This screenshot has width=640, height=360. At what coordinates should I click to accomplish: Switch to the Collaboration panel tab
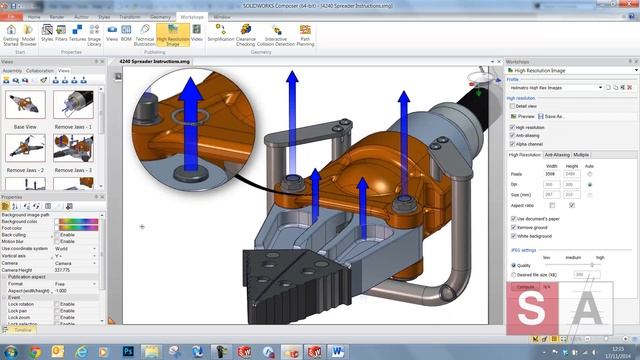pyautogui.click(x=40, y=71)
